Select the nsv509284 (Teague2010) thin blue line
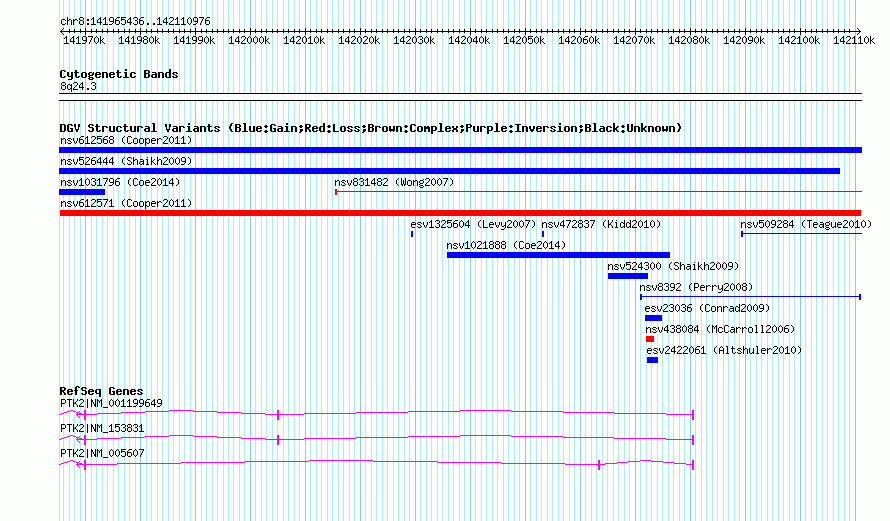The image size is (890, 521). coord(801,234)
